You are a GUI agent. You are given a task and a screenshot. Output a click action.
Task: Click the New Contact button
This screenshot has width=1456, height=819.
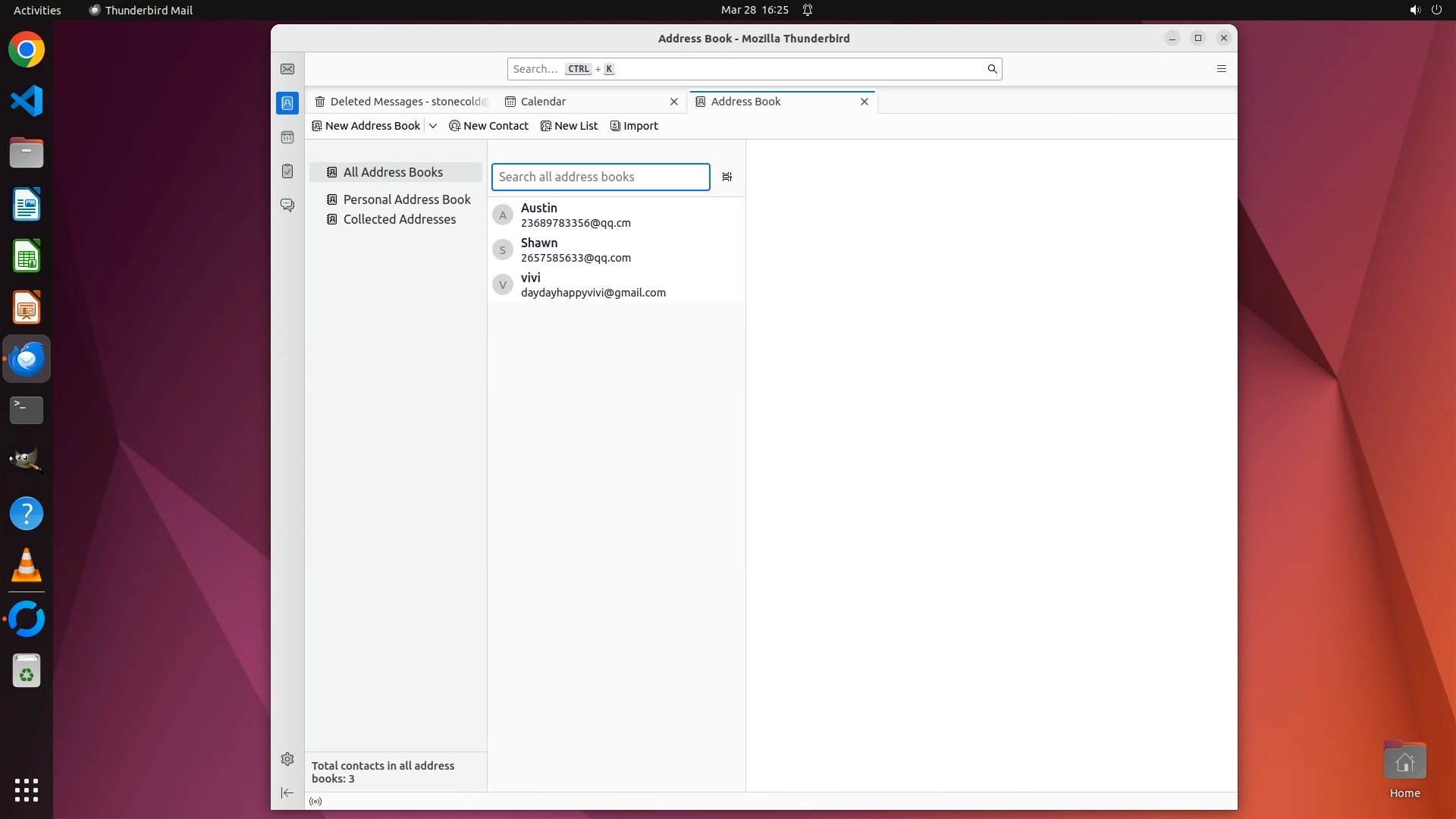coord(488,126)
